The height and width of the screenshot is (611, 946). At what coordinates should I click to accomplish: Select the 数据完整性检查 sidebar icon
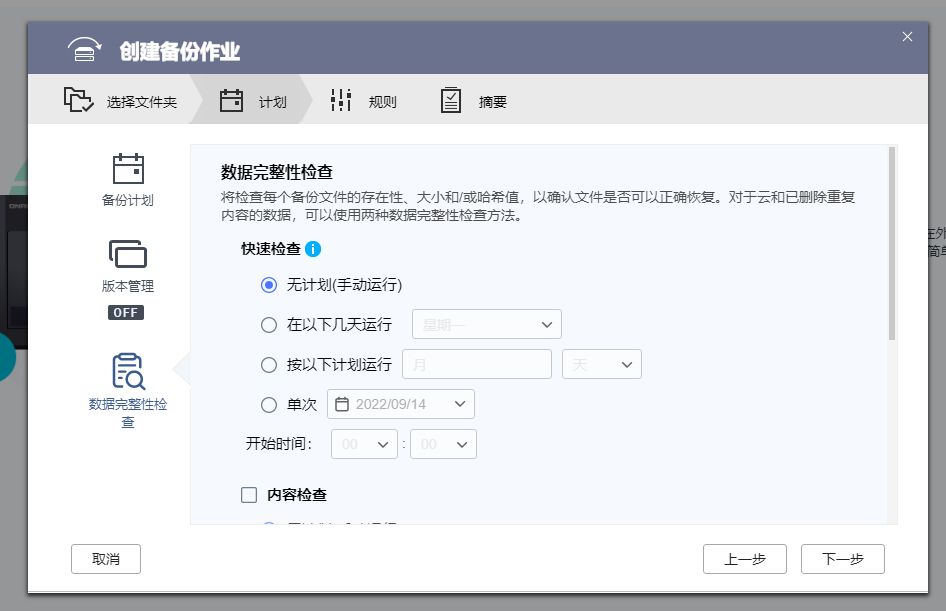pos(127,370)
